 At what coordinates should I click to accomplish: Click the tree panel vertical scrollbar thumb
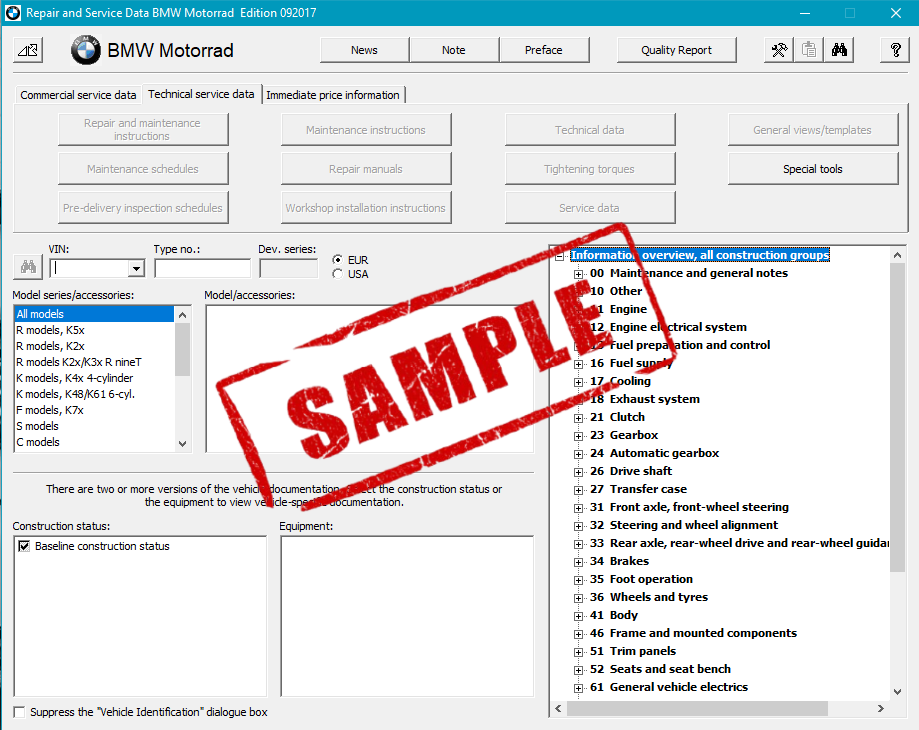pos(897,417)
